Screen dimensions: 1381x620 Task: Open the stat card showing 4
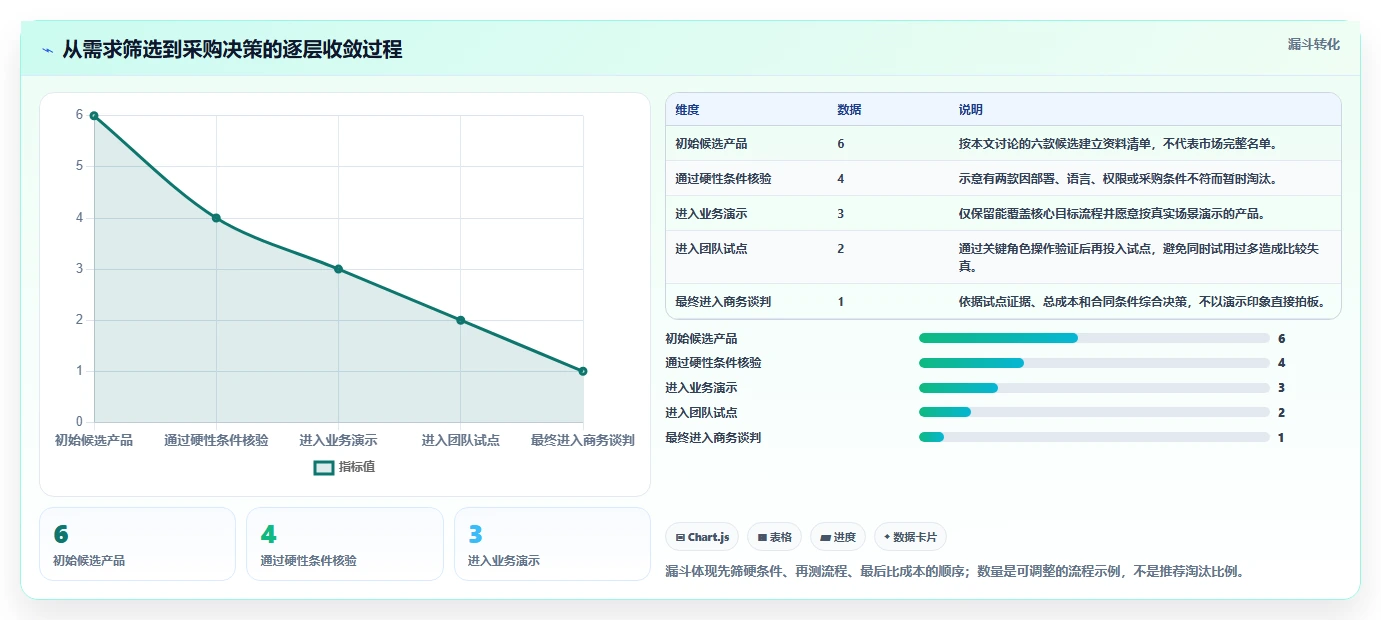(x=345, y=544)
